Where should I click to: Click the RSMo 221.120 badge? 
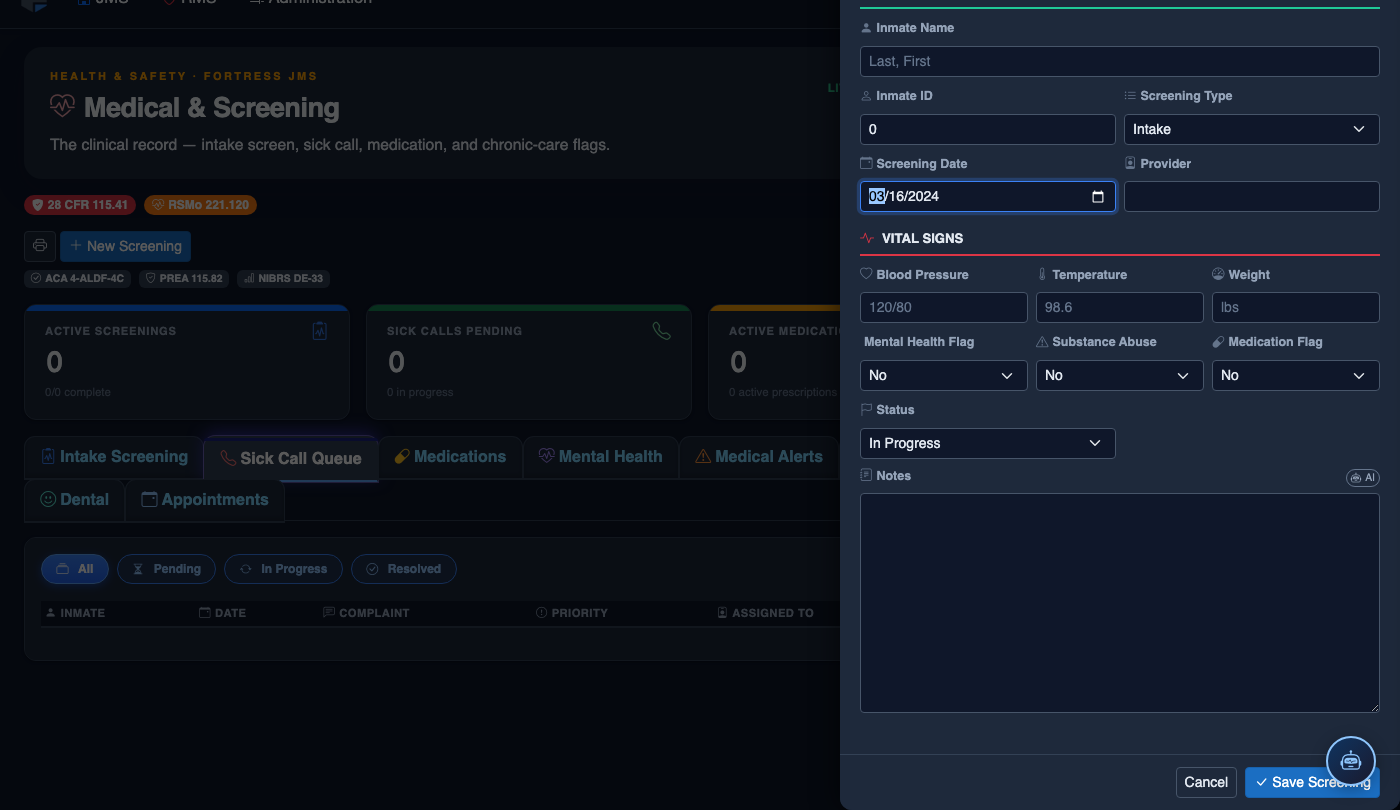[200, 205]
